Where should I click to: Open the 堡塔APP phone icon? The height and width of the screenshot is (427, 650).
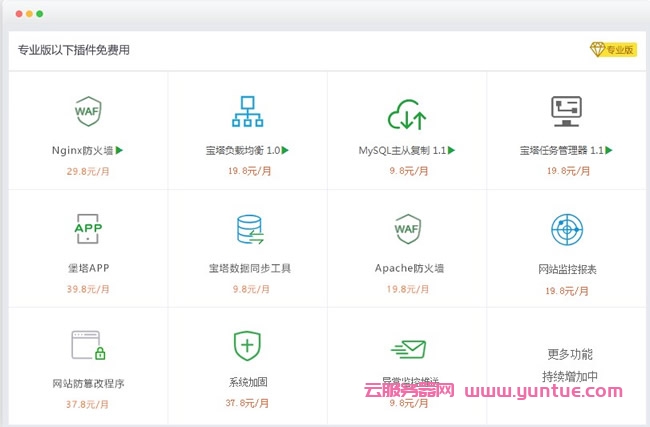pos(88,229)
